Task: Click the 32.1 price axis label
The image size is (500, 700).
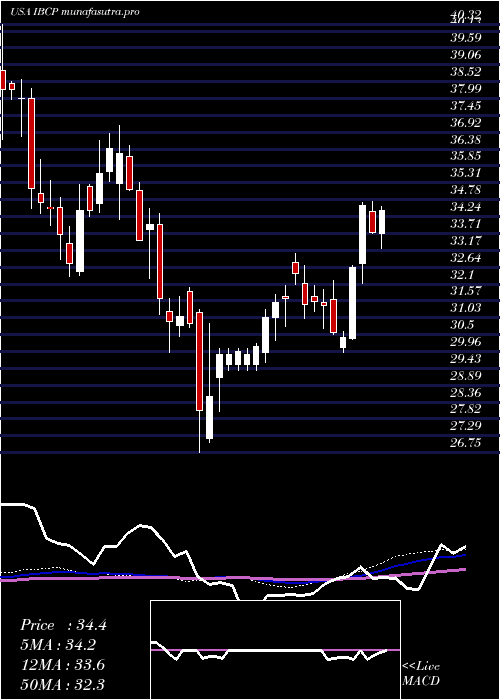Action: point(462,275)
